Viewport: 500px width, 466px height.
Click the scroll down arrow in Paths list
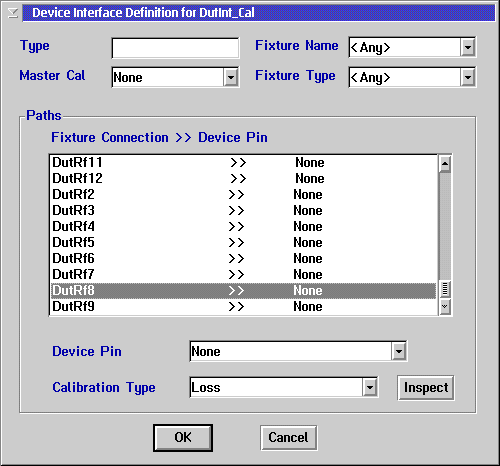tap(445, 306)
